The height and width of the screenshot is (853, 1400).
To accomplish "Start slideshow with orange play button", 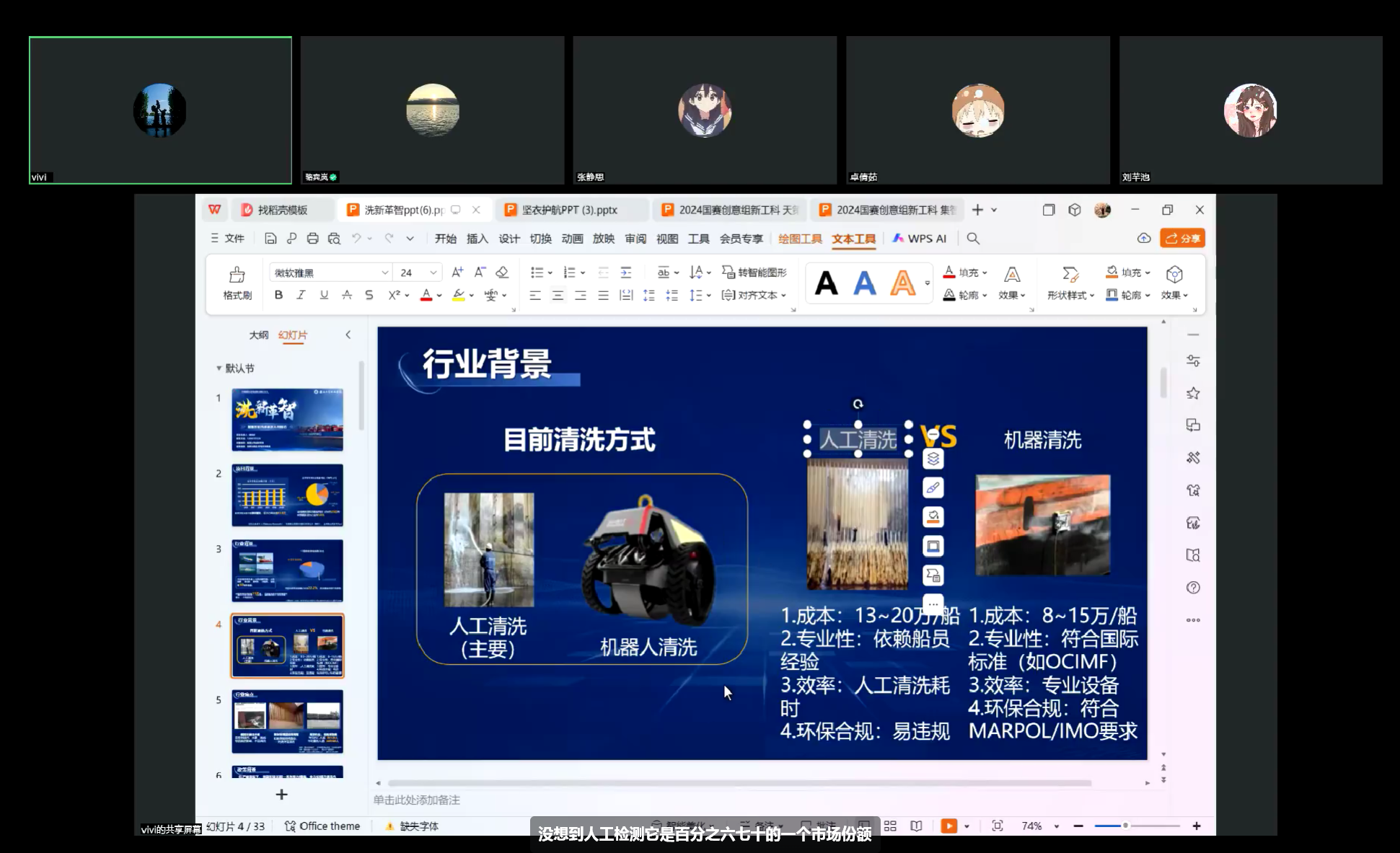I will (948, 826).
